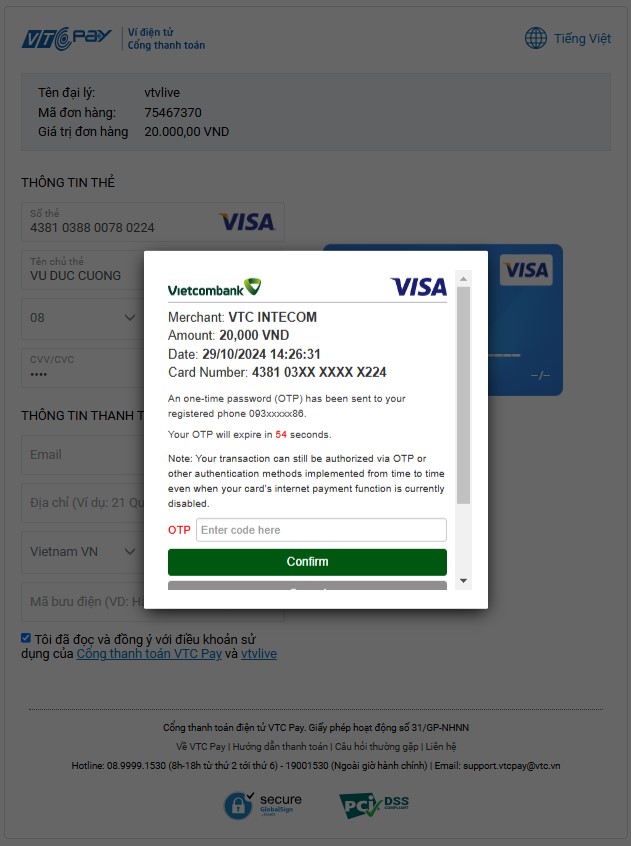Uncheck the terms agreement checkbox

(26, 638)
